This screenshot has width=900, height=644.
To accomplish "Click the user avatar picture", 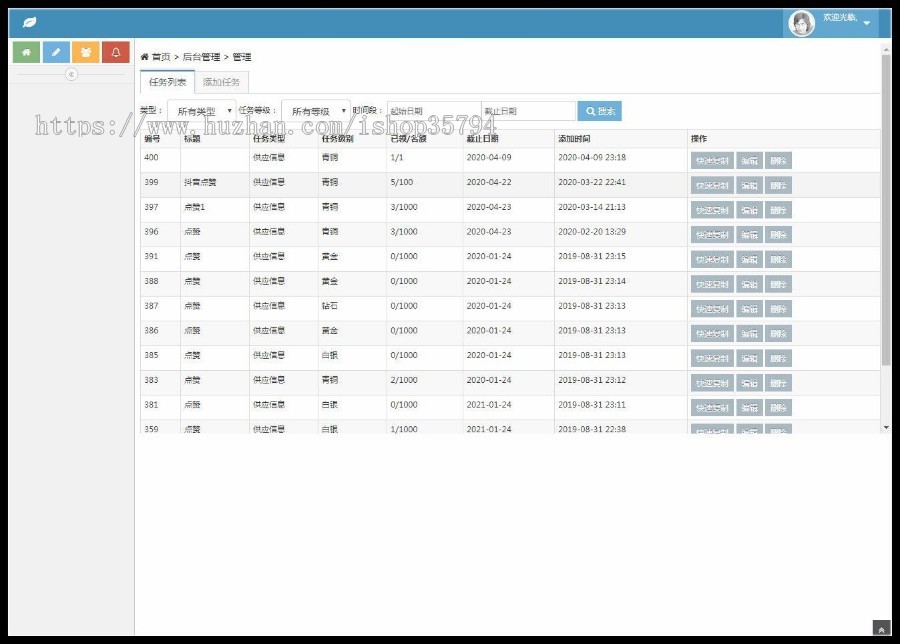I will tap(802, 23).
